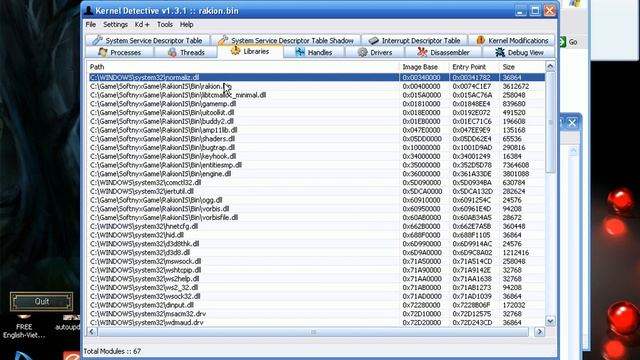Select the ogg.dll row
Screen dimensions: 640x360
317,200
